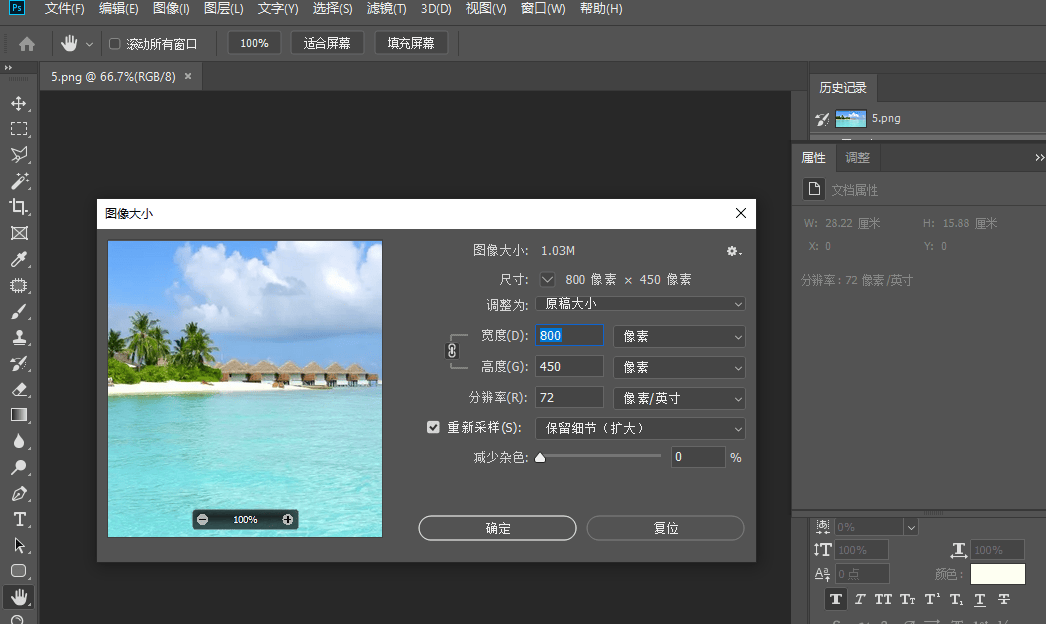Open the 宽度 unit dropdown
Image resolution: width=1046 pixels, height=624 pixels.
click(679, 337)
